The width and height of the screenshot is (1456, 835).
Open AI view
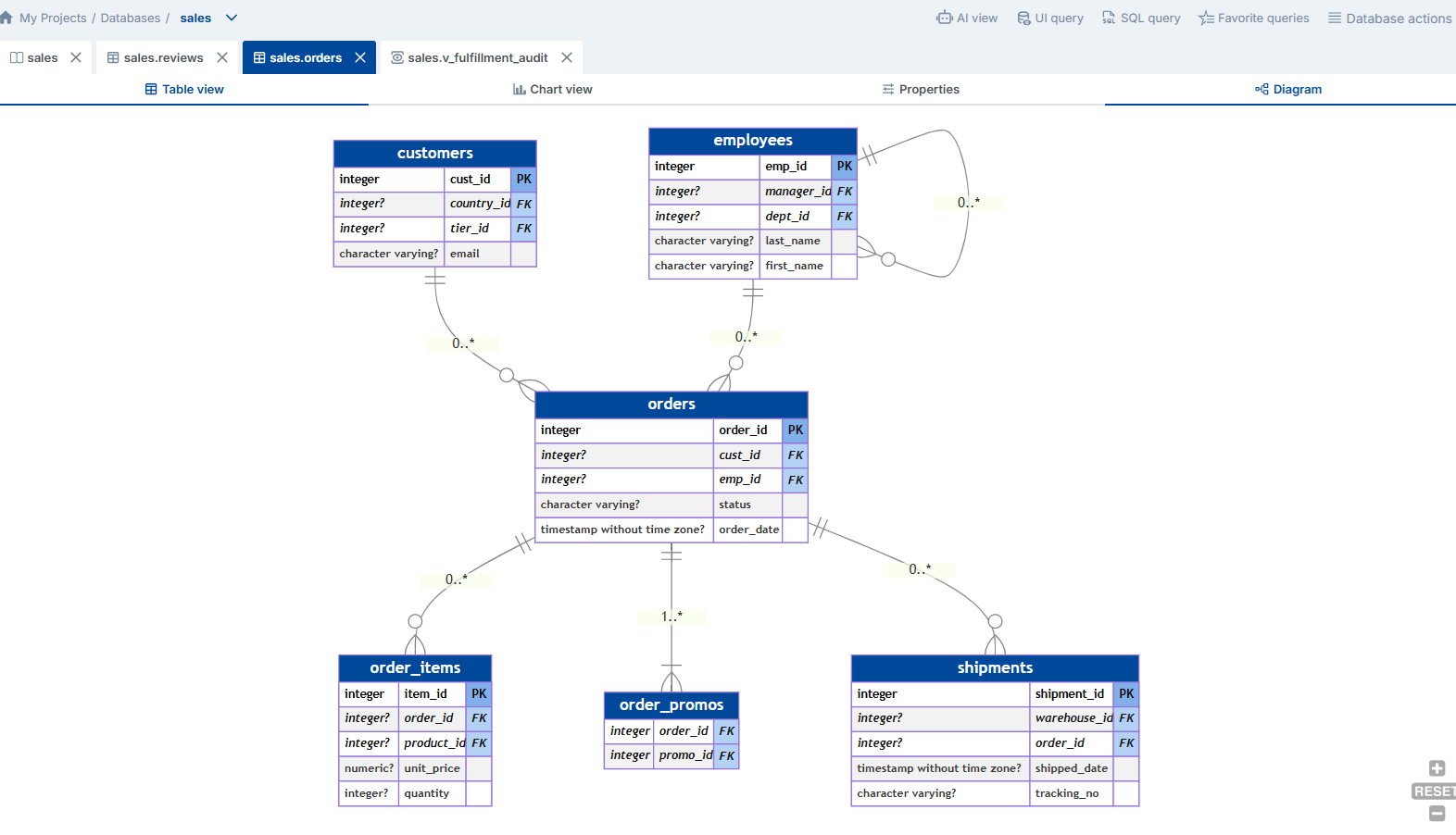click(967, 18)
